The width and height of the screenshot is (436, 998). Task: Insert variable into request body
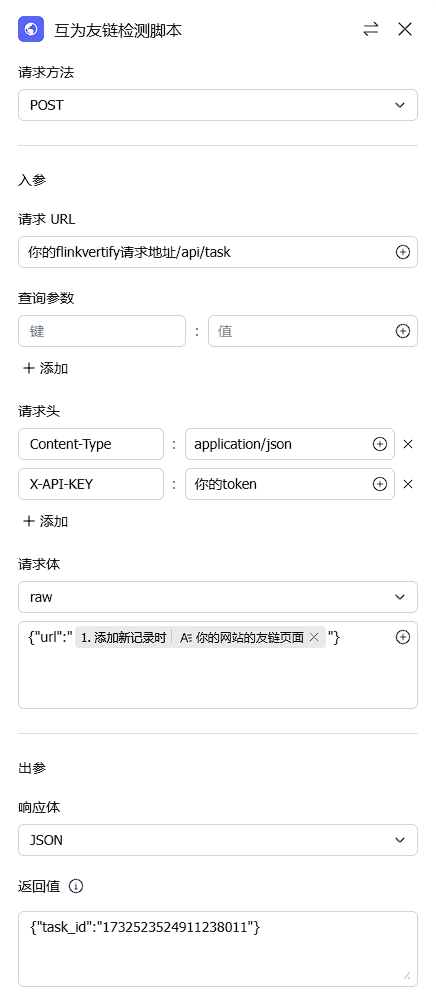pyautogui.click(x=402, y=637)
